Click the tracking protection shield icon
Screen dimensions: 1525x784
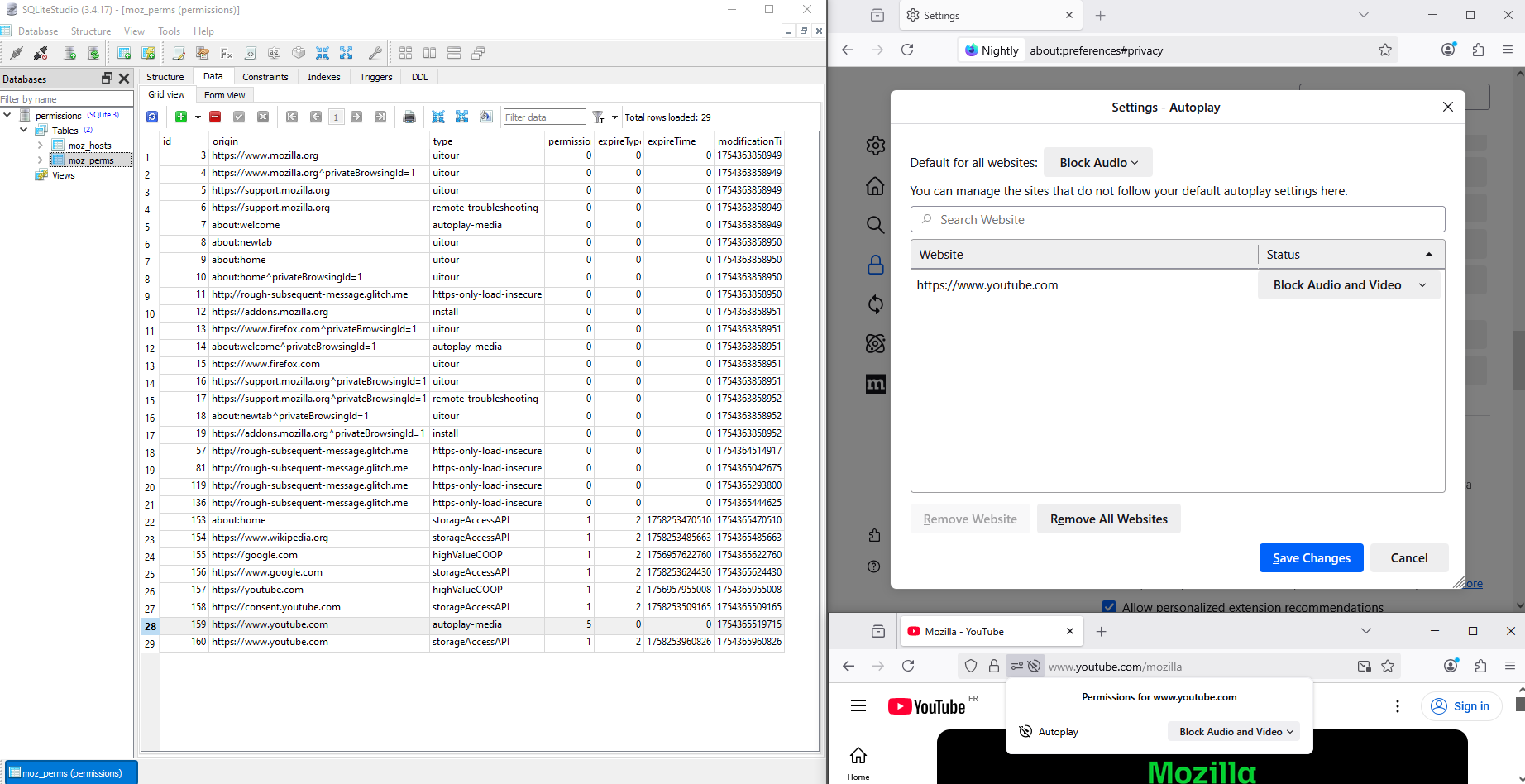click(x=971, y=666)
